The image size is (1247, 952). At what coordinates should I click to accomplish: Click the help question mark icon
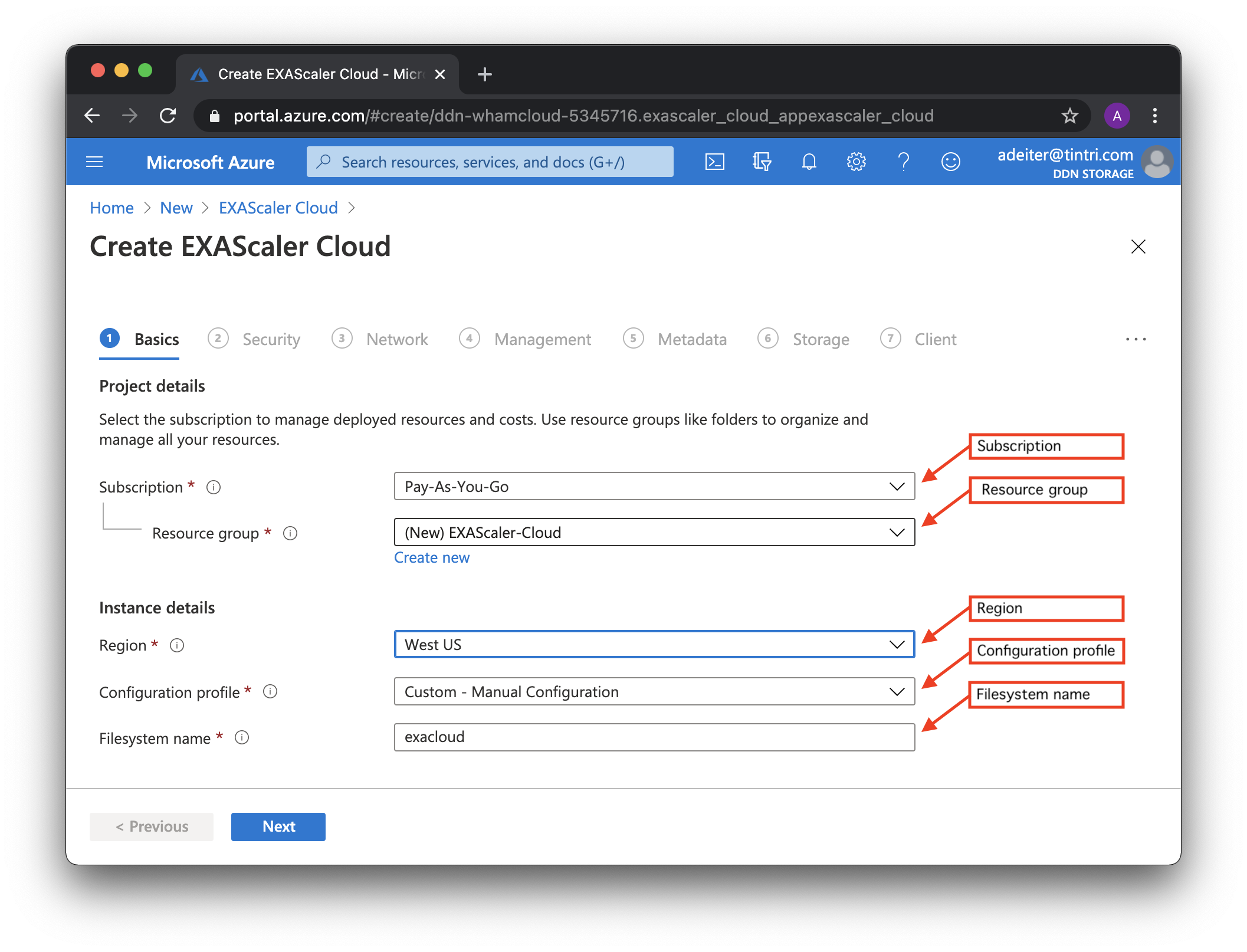tap(903, 162)
